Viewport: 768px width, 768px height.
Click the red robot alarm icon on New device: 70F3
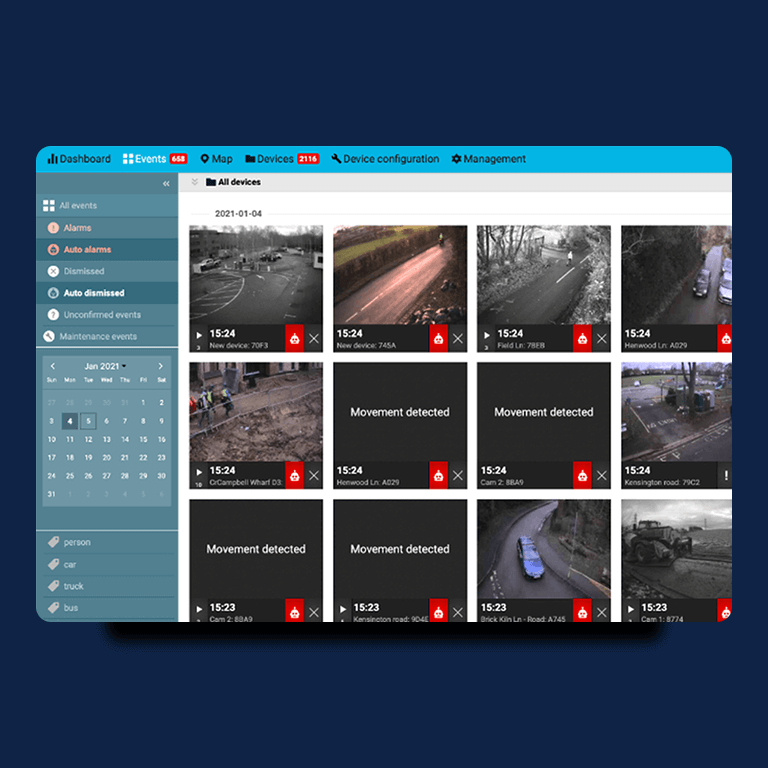point(294,338)
